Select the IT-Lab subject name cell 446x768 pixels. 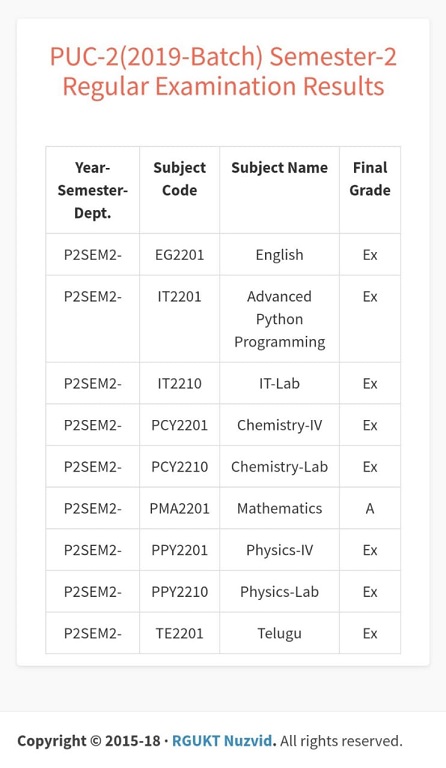coord(280,383)
